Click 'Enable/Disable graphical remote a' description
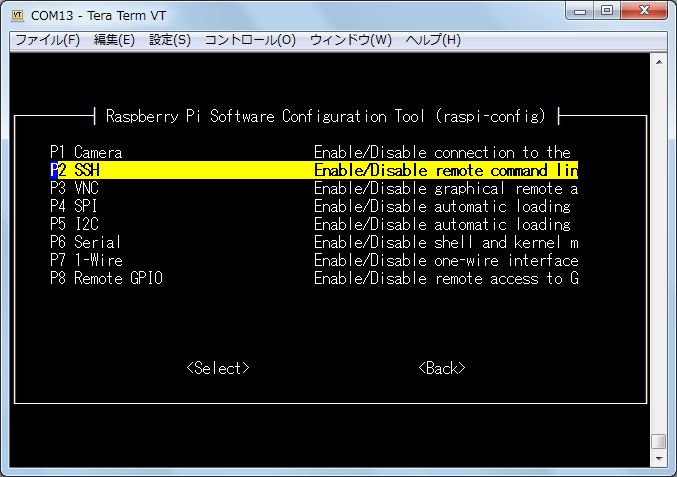Screen dimensions: 677x477 pos(446,188)
